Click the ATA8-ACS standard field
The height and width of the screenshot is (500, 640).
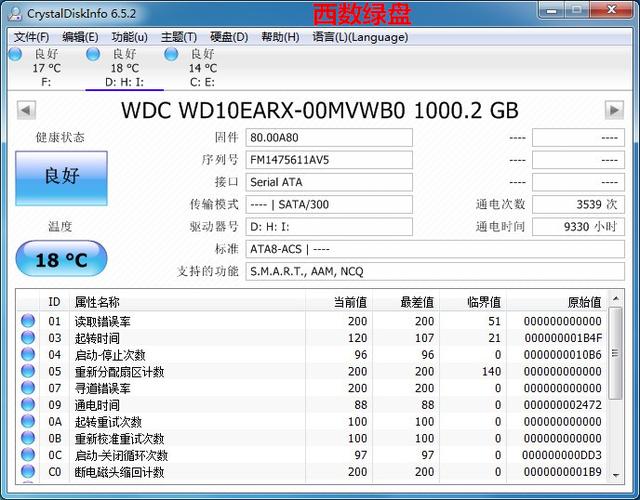tap(435, 249)
